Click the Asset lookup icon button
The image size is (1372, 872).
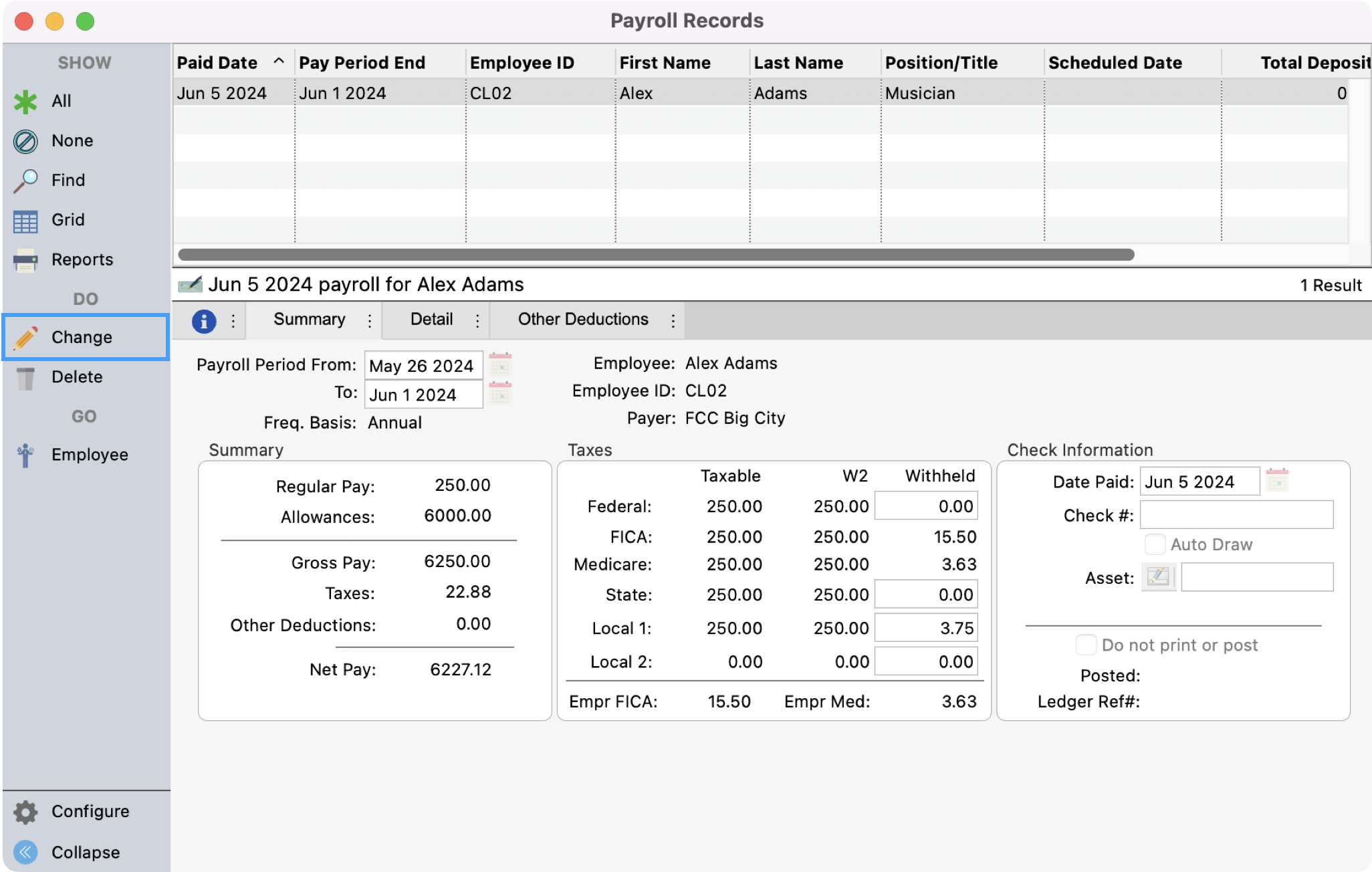(1158, 577)
